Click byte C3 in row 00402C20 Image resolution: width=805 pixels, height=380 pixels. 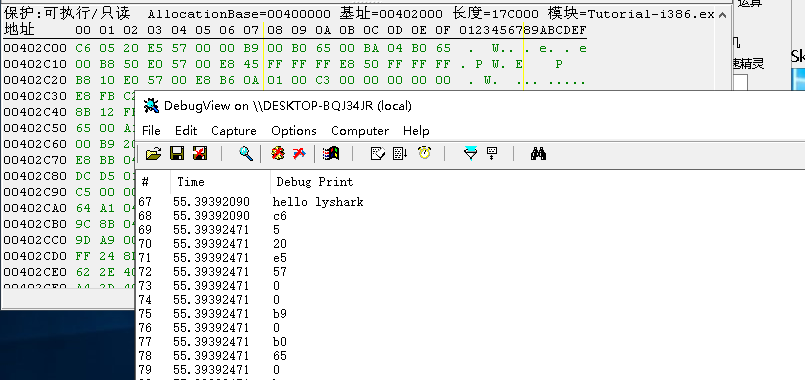point(323,81)
